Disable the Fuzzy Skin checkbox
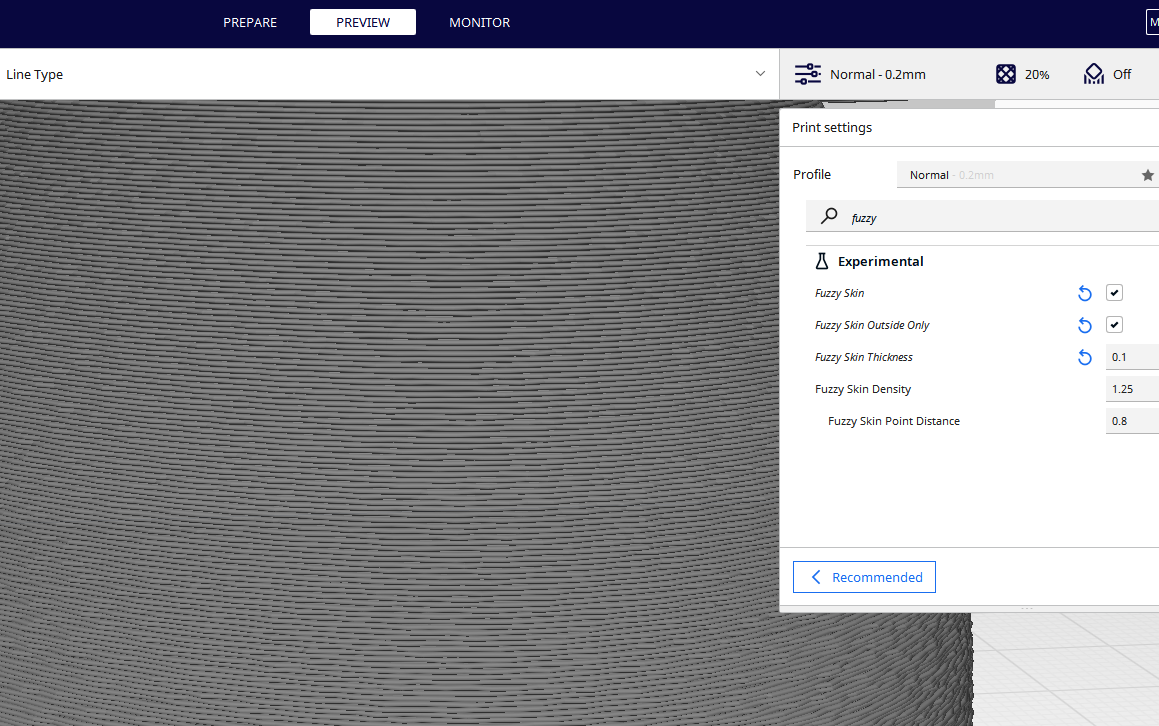 1114,292
